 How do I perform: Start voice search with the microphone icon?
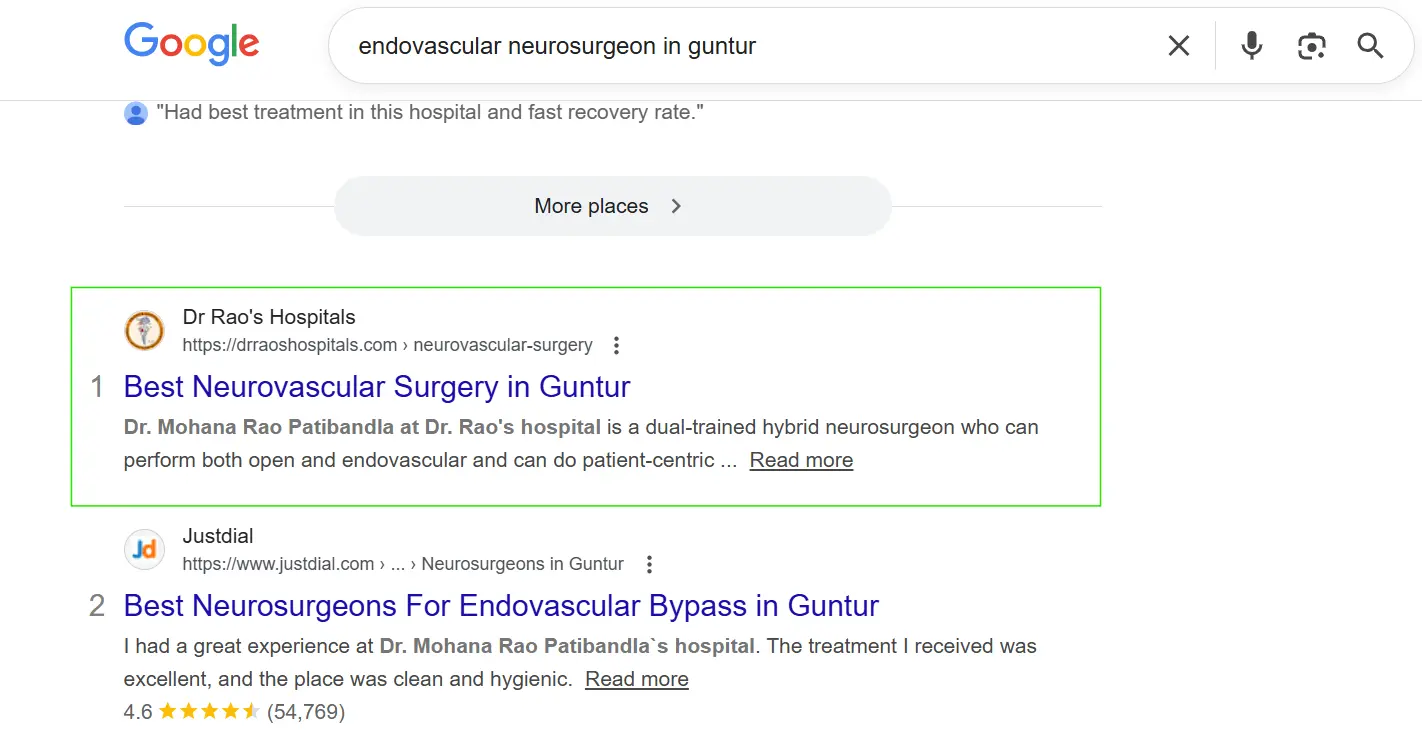(1251, 46)
